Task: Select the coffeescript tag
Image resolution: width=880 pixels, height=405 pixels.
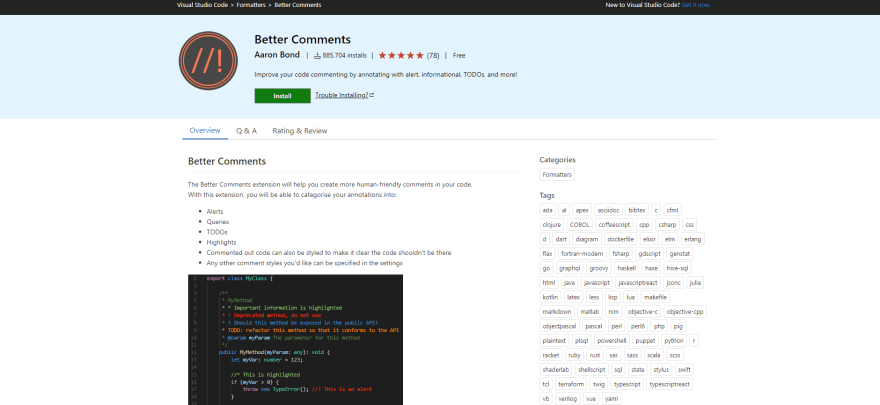Action: (615, 224)
